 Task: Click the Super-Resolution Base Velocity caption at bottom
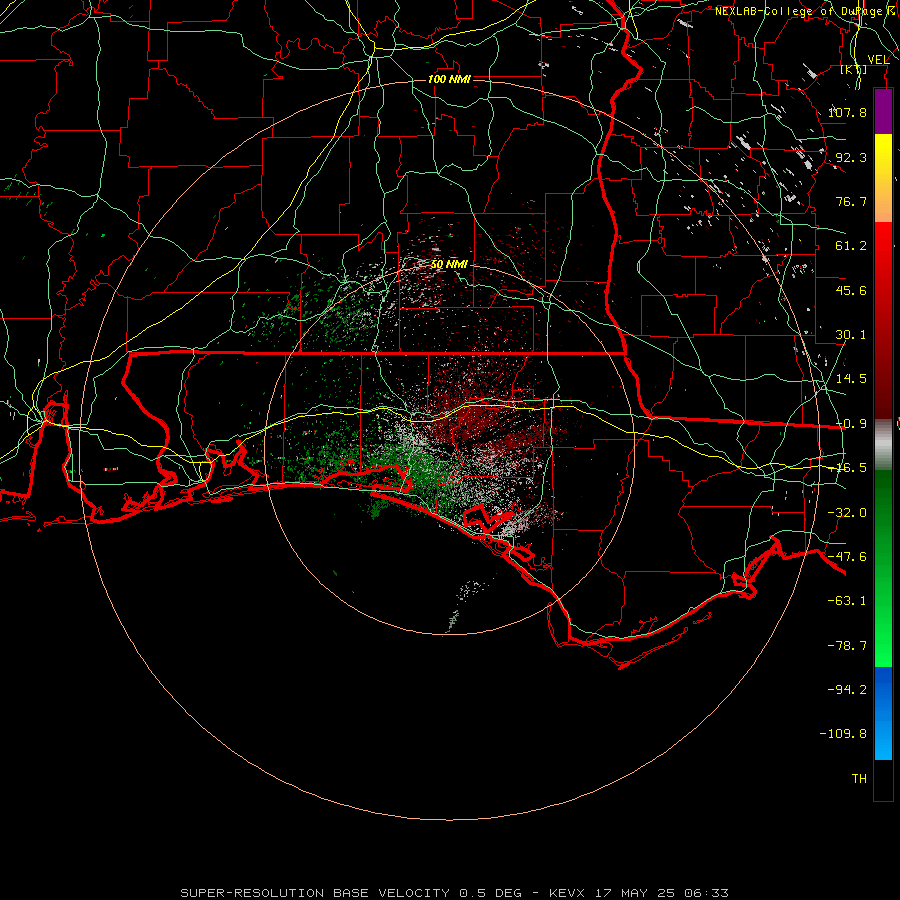455,893
